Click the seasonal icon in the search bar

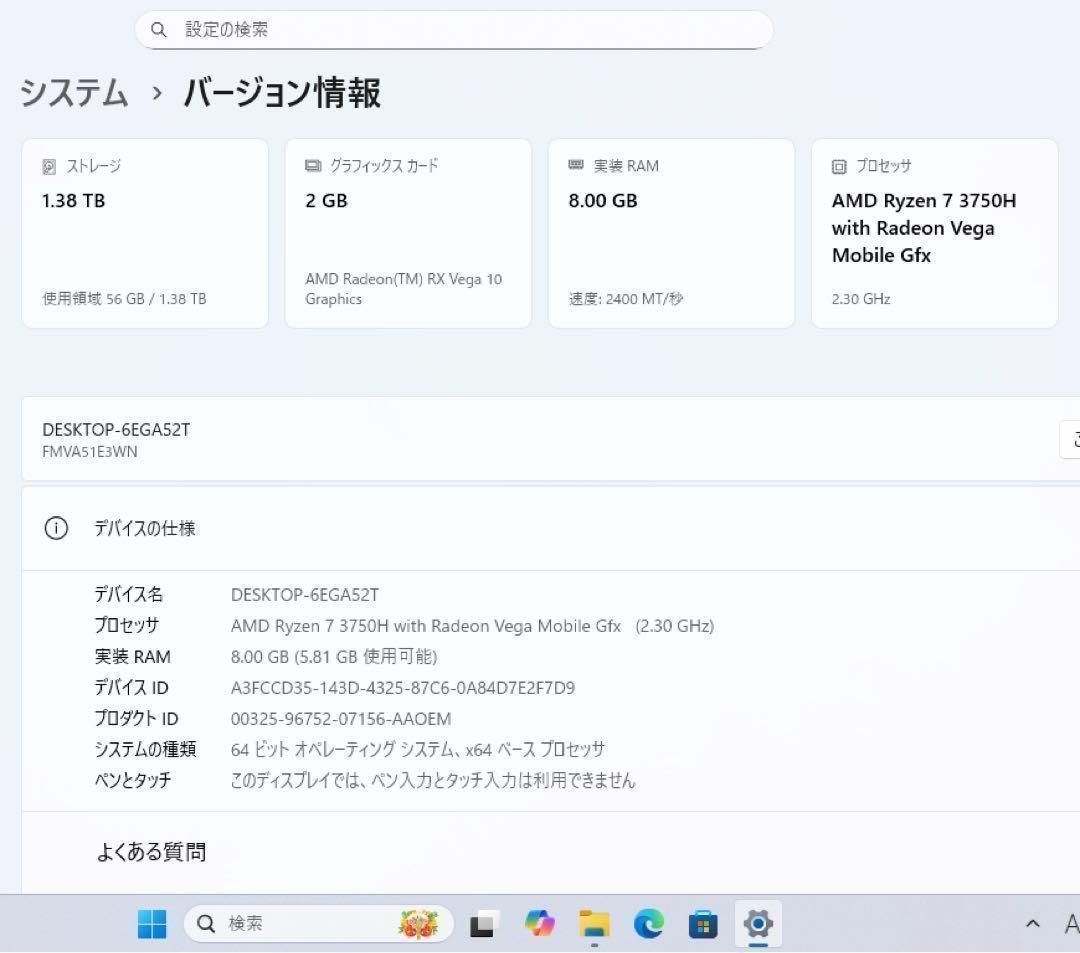click(x=418, y=924)
